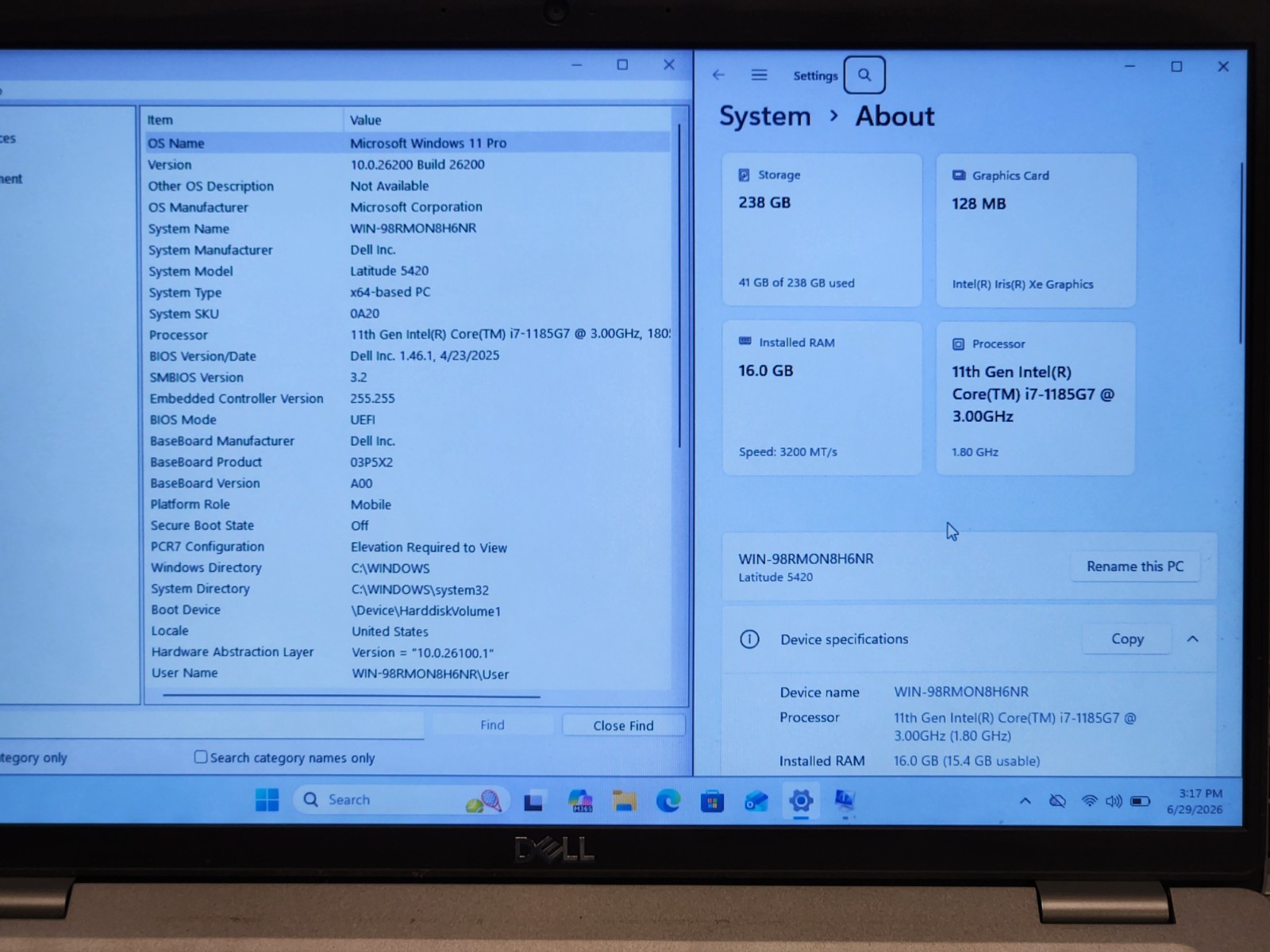Open the Settings hamburger navigation menu
The height and width of the screenshot is (952, 1270).
[759, 75]
